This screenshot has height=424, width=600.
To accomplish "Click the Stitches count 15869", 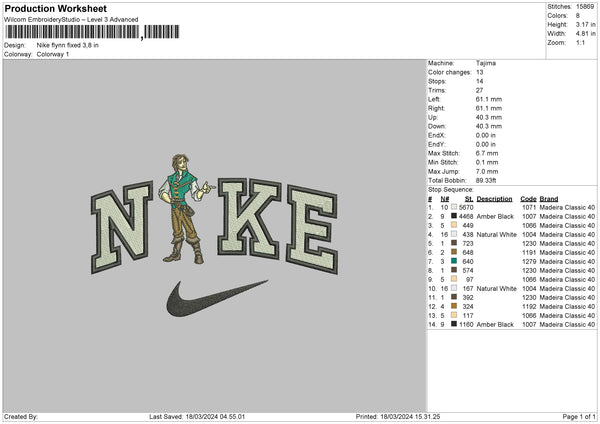I will click(x=585, y=6).
